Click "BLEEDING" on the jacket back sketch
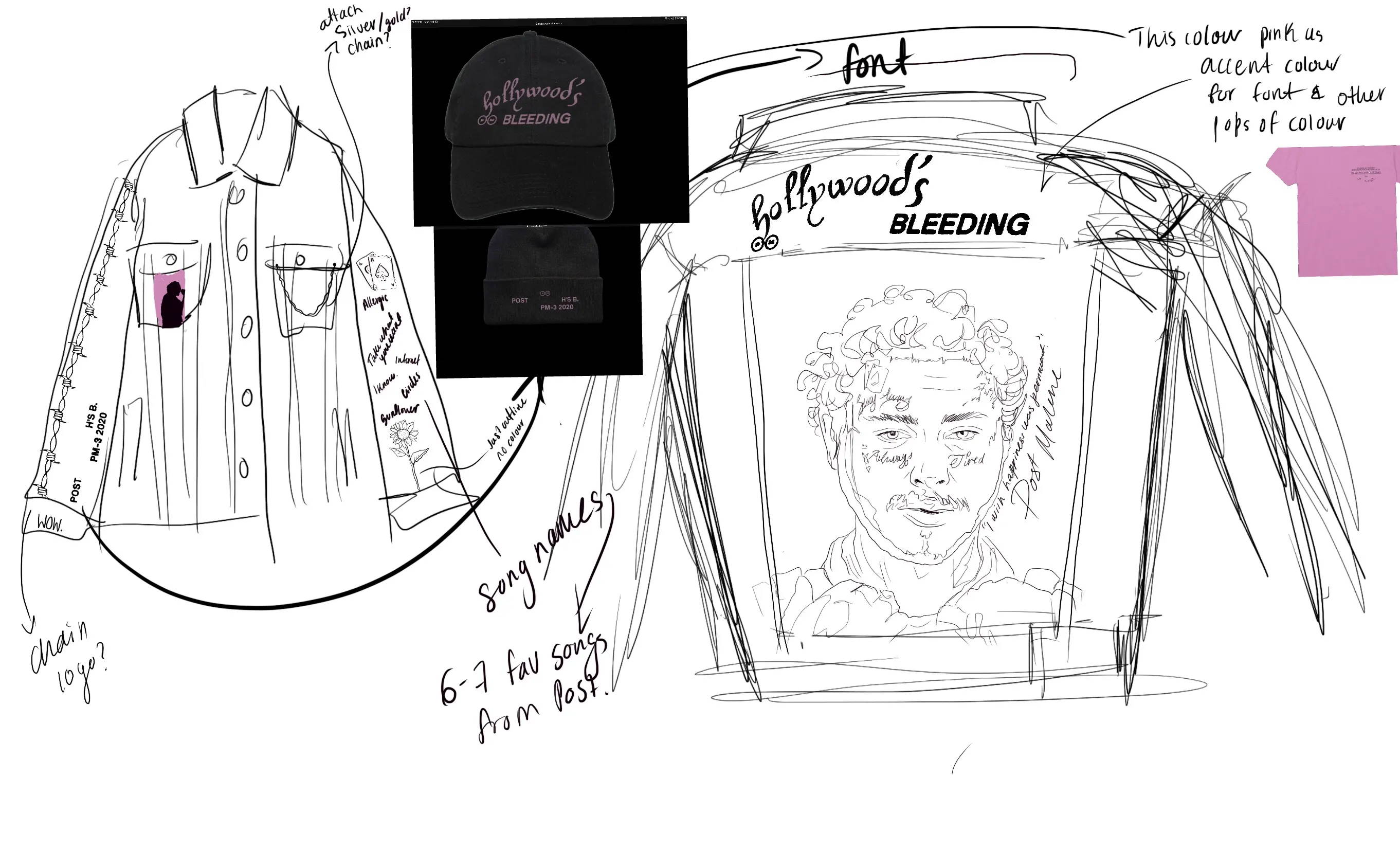1400x868 pixels. point(959,225)
